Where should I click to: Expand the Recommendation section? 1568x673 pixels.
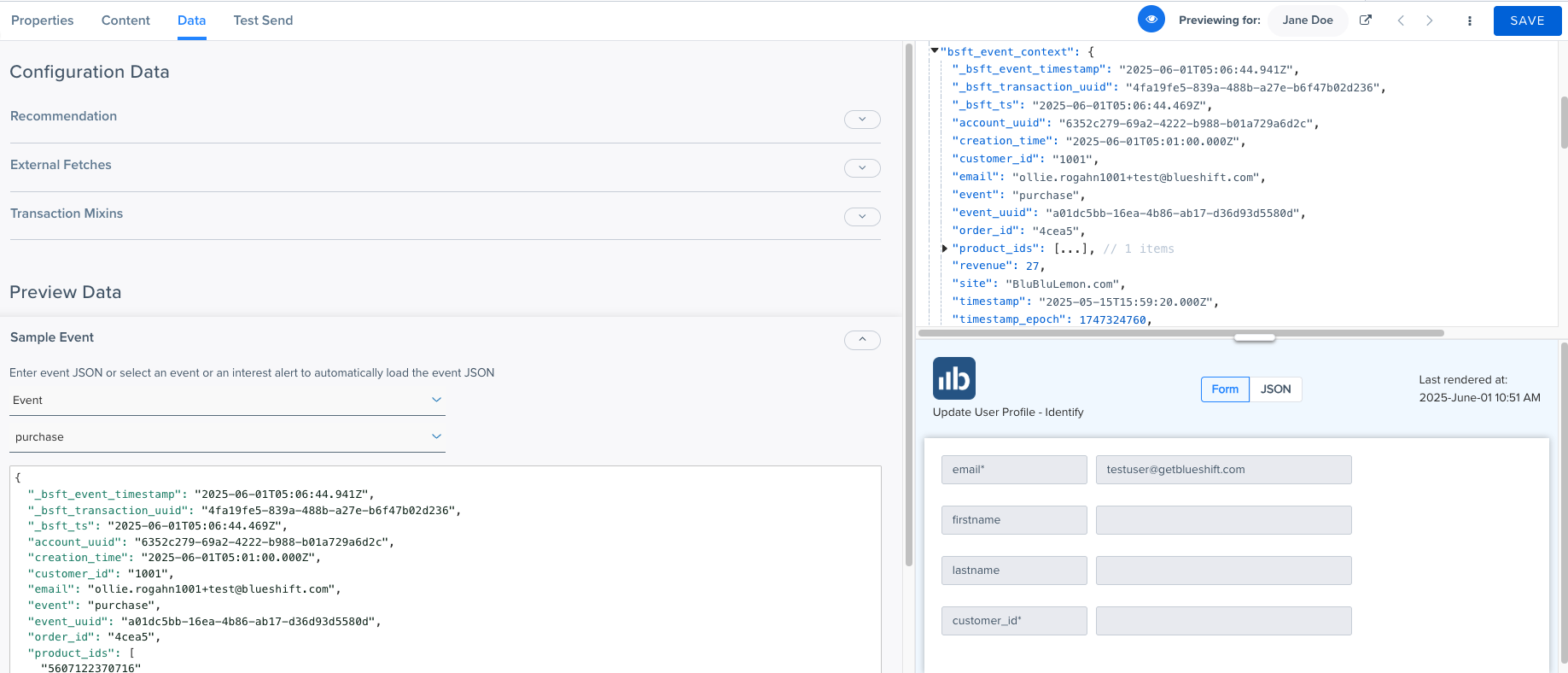pos(862,120)
